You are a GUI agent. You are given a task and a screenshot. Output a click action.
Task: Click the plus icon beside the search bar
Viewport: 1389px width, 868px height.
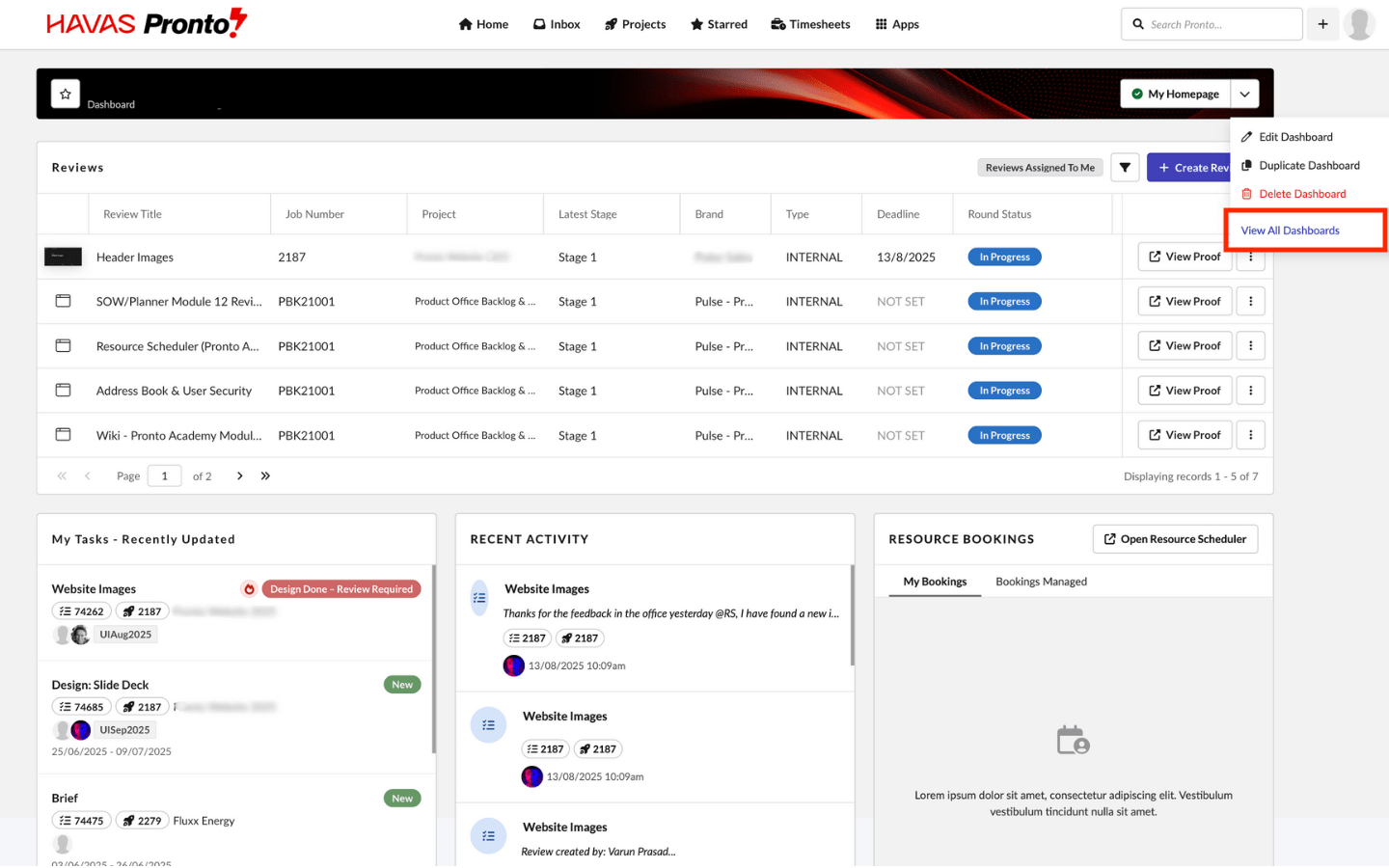(1322, 24)
